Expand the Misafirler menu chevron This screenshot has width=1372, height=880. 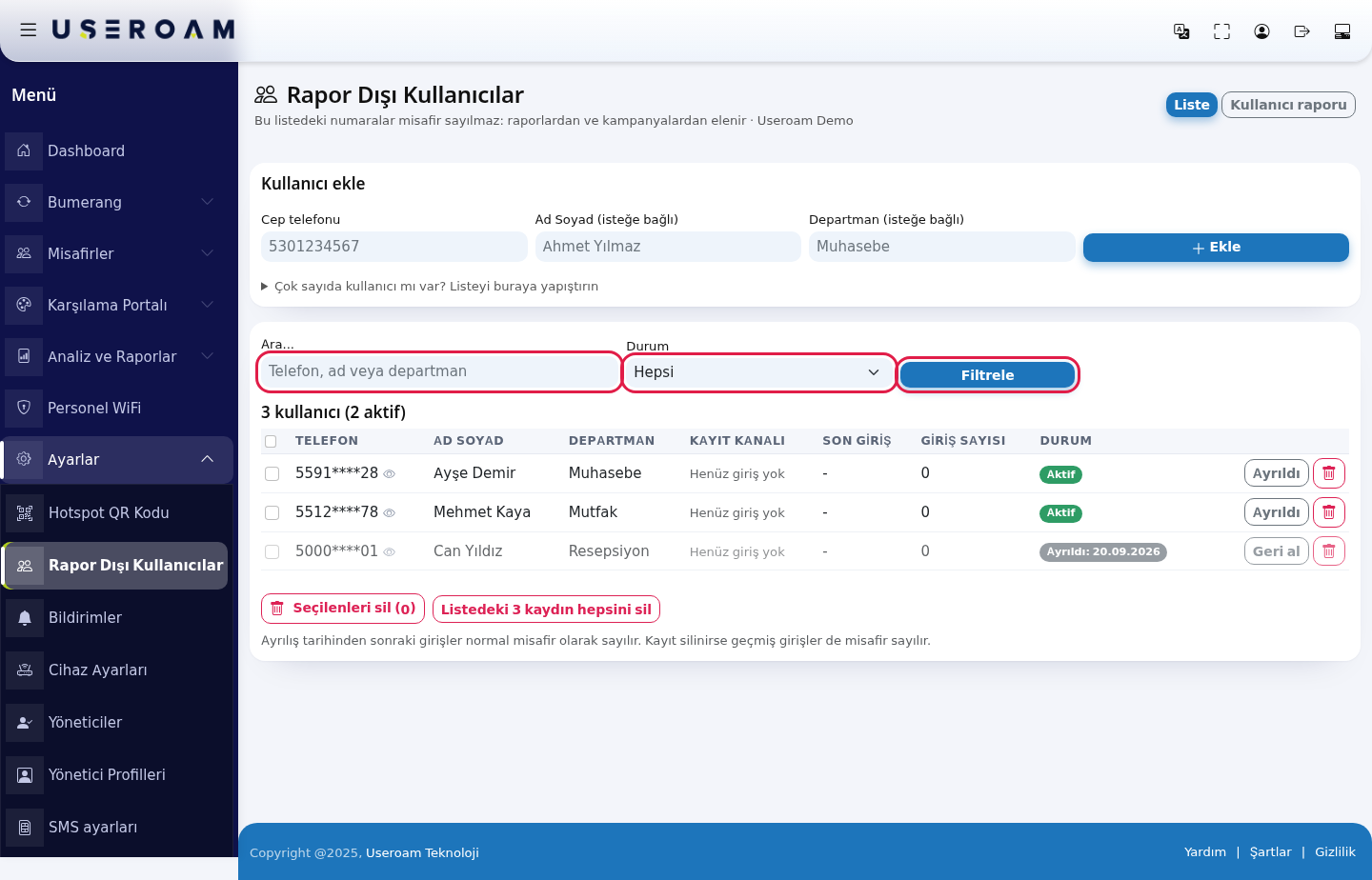pos(208,253)
